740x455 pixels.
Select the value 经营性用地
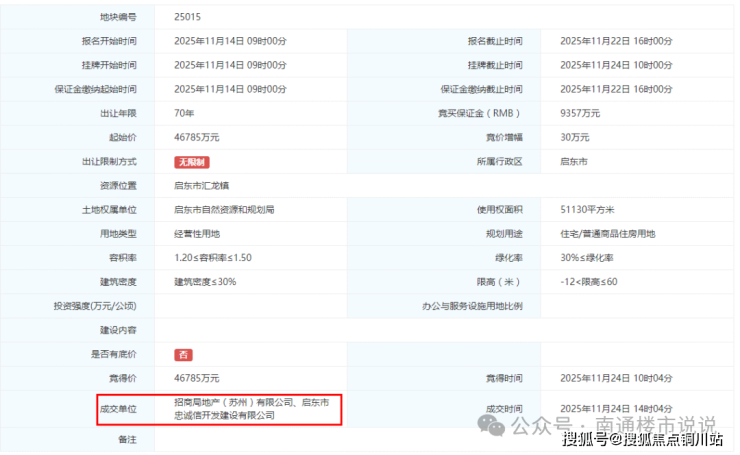point(197,234)
